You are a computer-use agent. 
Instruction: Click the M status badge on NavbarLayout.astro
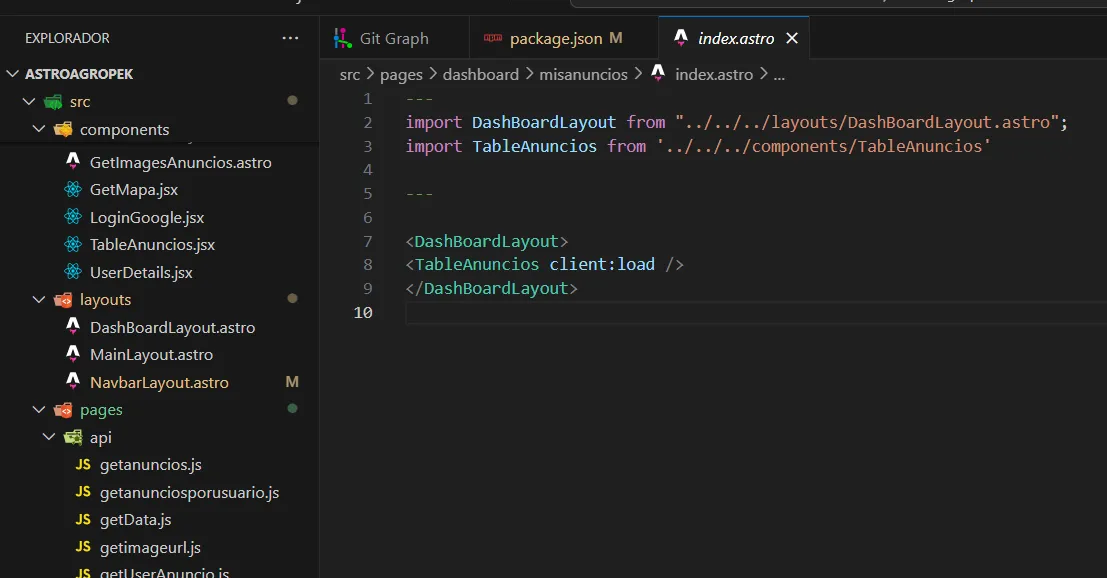point(292,382)
